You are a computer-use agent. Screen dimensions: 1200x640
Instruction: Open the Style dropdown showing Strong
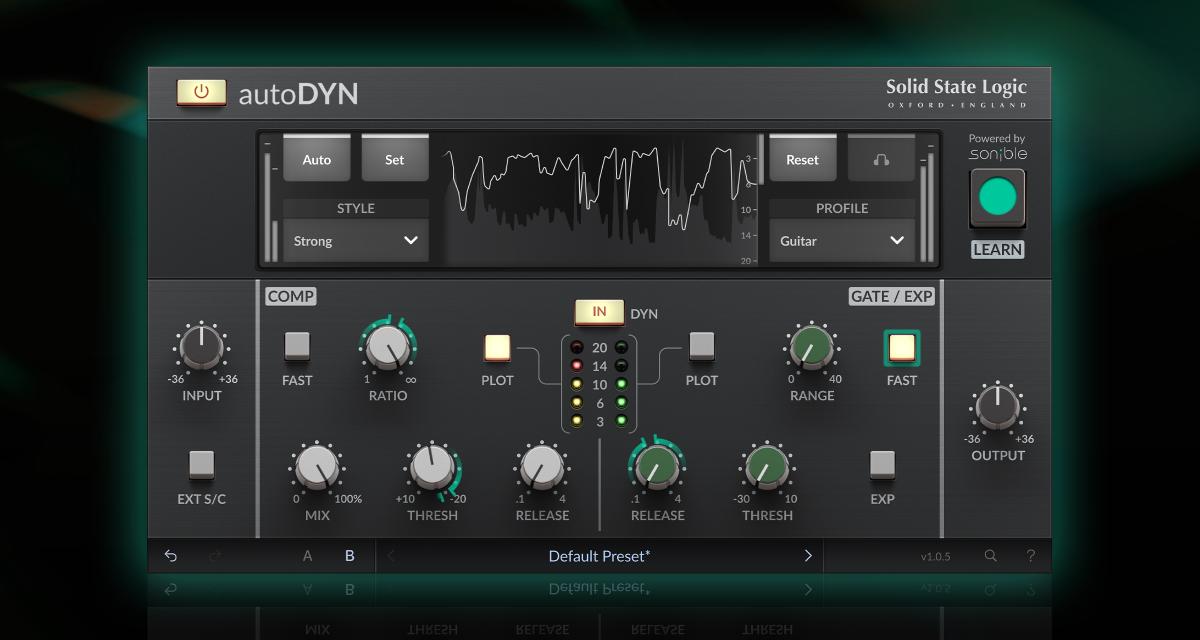(x=355, y=241)
